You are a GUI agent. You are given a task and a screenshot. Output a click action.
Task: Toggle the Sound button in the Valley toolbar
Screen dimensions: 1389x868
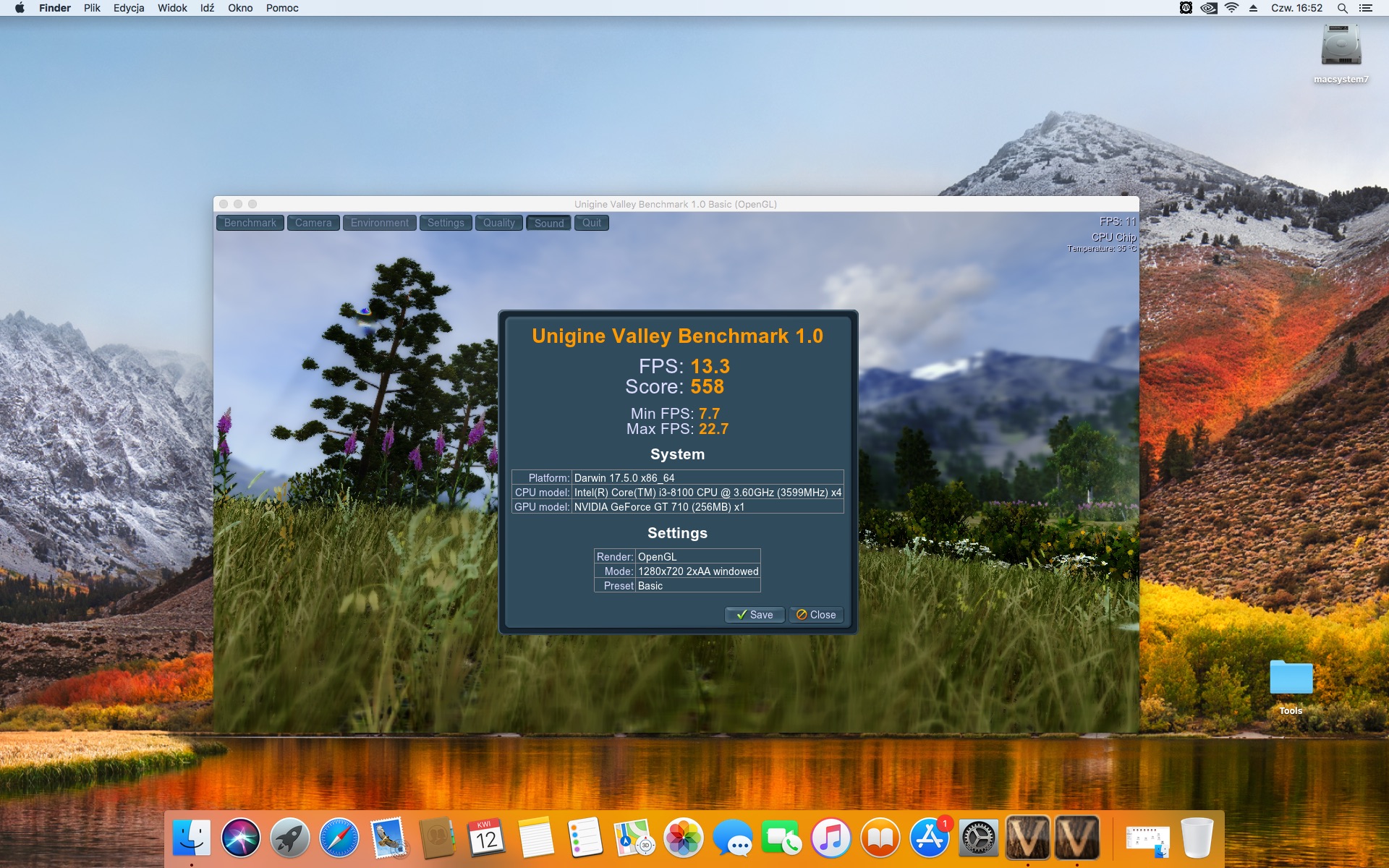tap(548, 223)
